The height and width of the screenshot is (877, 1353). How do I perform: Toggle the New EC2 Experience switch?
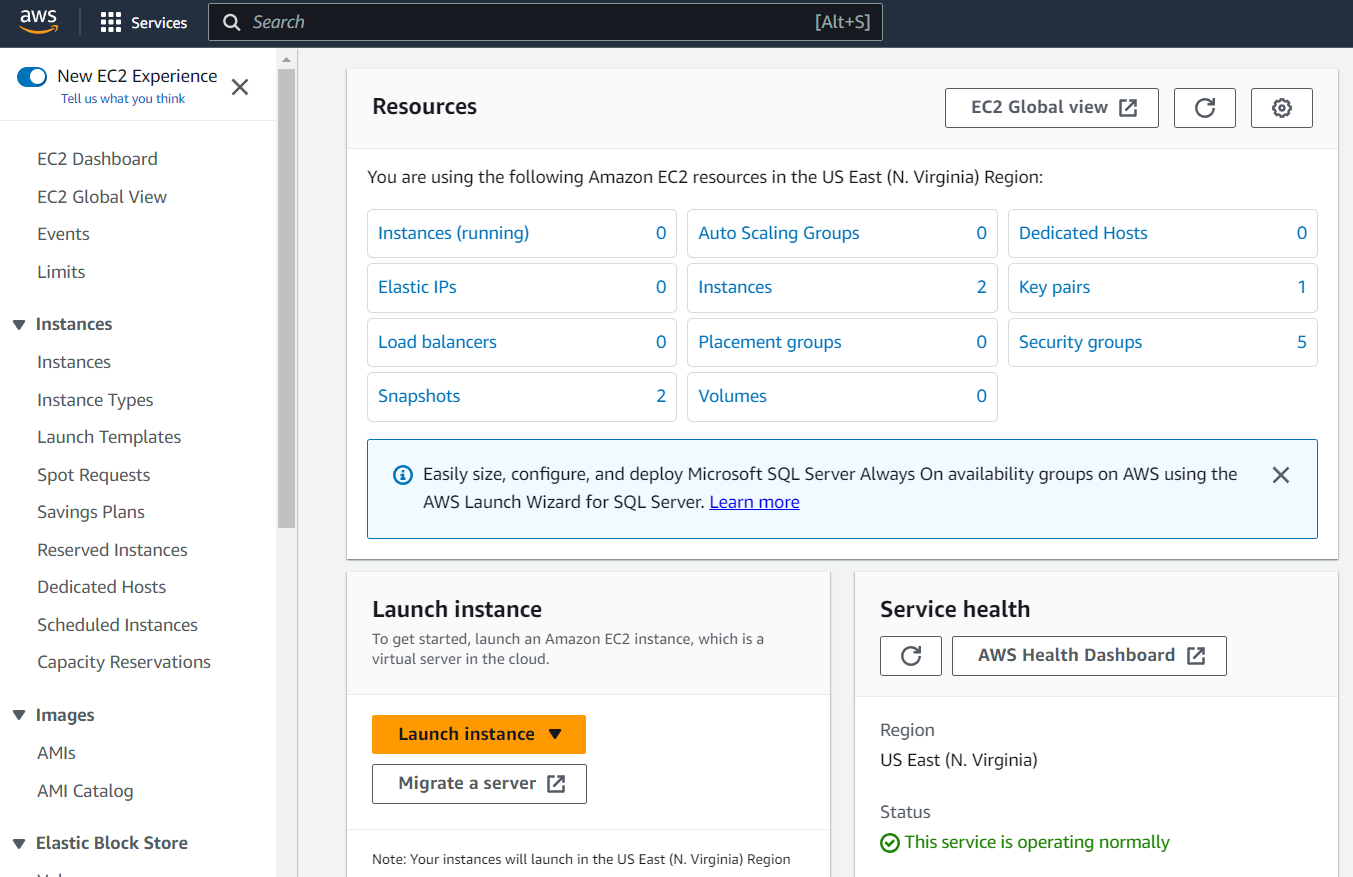pos(32,77)
